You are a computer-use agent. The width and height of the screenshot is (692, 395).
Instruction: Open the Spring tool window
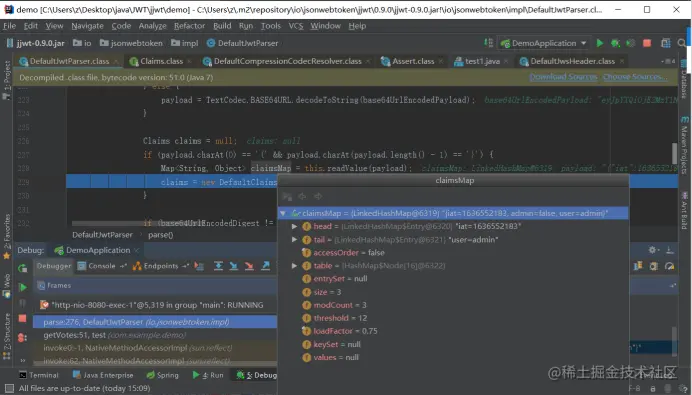point(162,375)
